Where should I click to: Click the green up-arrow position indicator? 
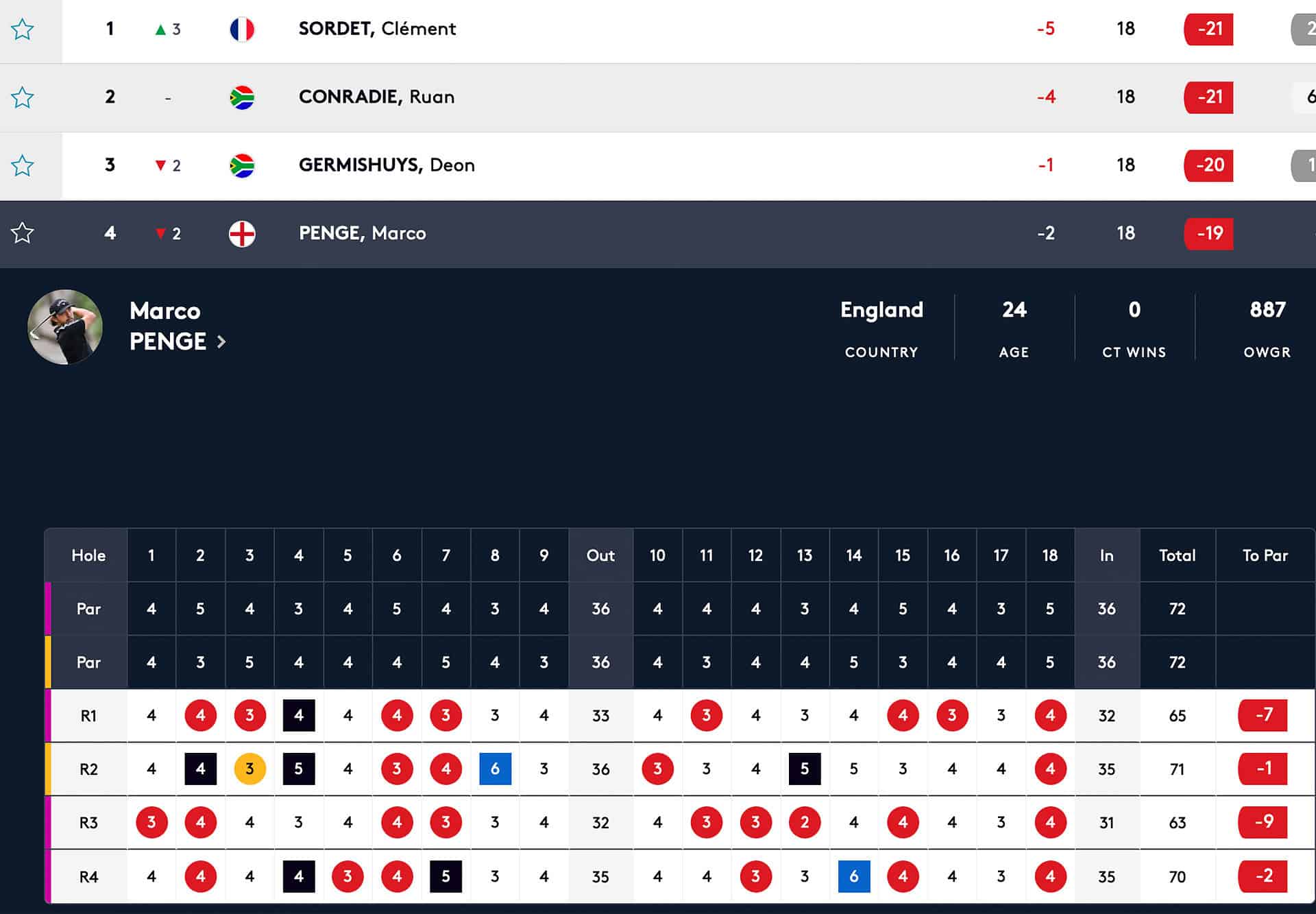(160, 29)
